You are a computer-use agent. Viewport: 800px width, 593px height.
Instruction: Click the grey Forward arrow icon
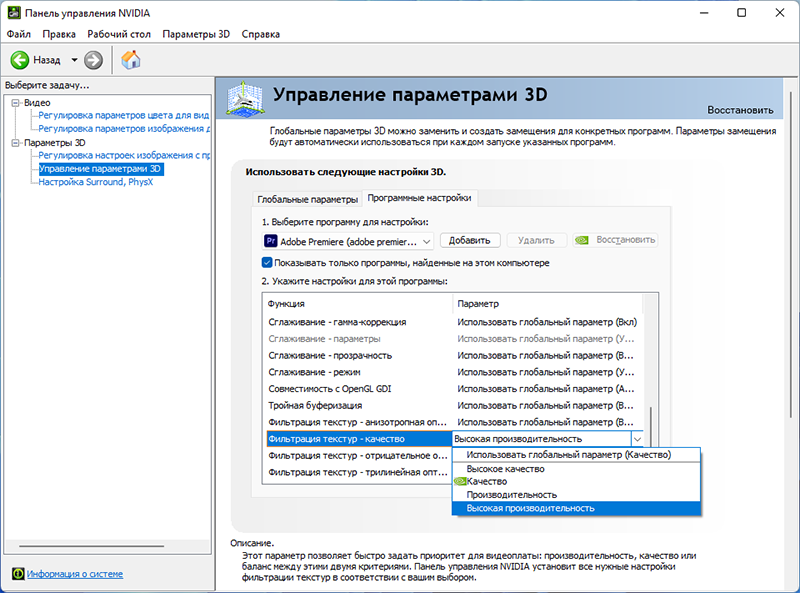[93, 60]
